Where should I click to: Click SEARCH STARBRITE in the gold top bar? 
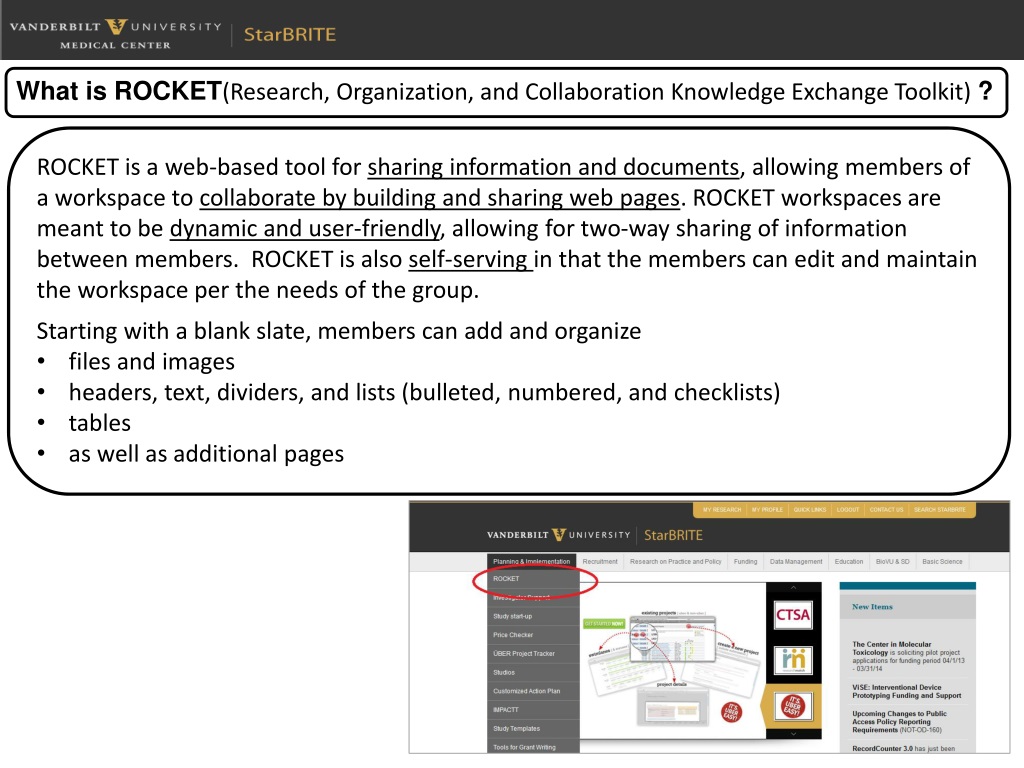(939, 509)
